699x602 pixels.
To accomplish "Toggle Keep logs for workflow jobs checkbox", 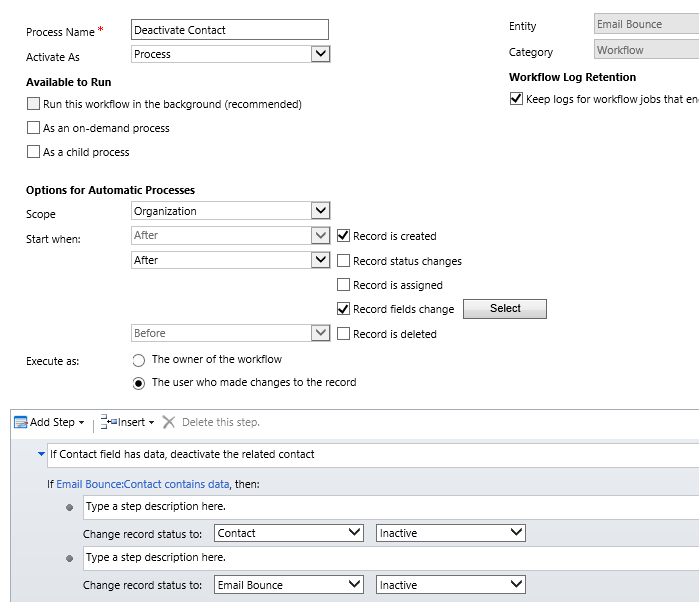I will (516, 99).
